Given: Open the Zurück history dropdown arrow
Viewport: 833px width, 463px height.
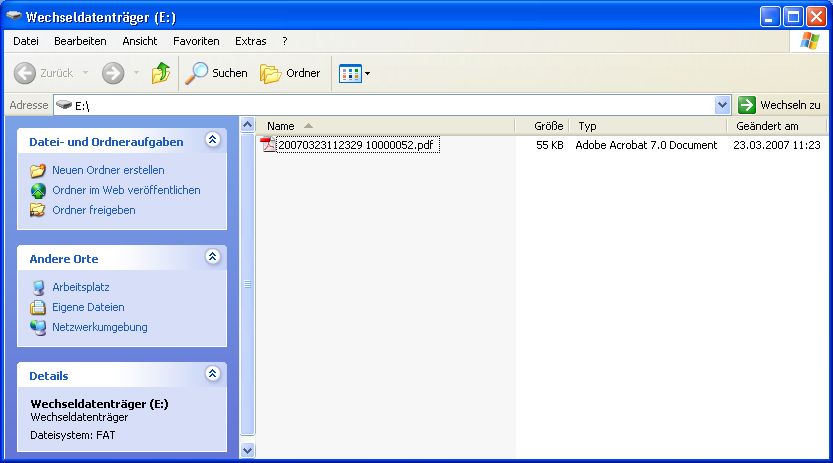Looking at the screenshot, I should tap(85, 73).
